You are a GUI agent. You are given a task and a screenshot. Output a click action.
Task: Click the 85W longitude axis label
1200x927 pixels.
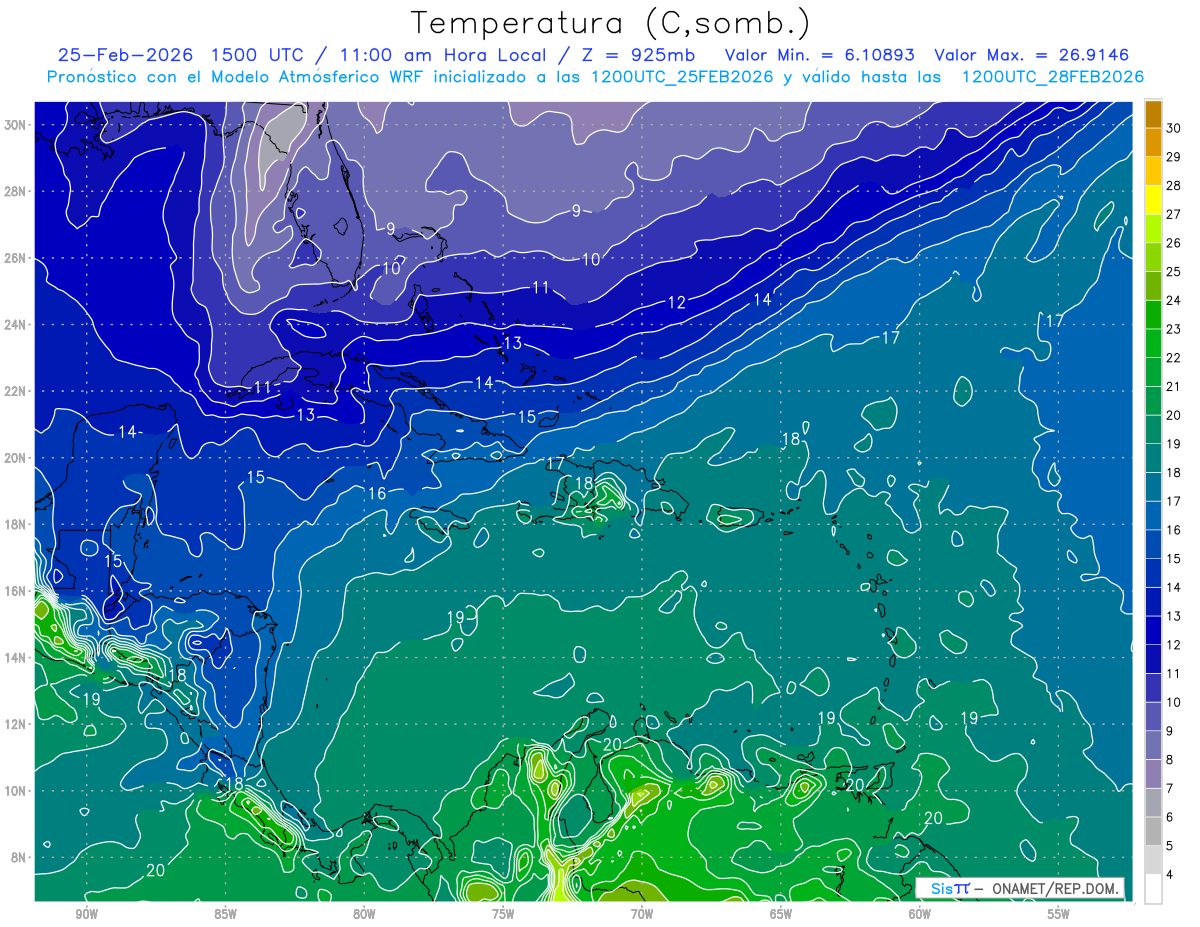click(x=225, y=914)
